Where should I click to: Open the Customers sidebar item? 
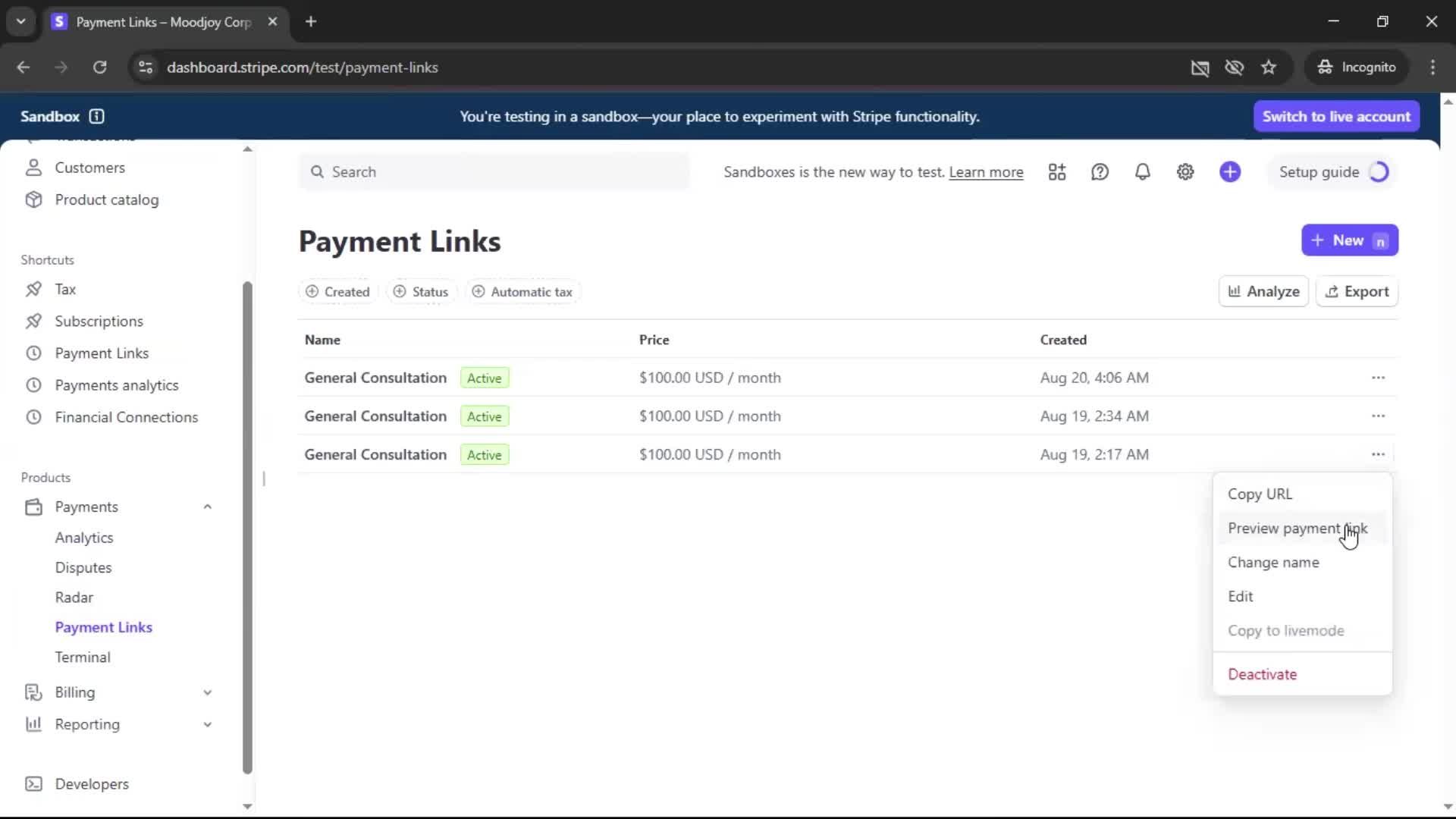89,168
